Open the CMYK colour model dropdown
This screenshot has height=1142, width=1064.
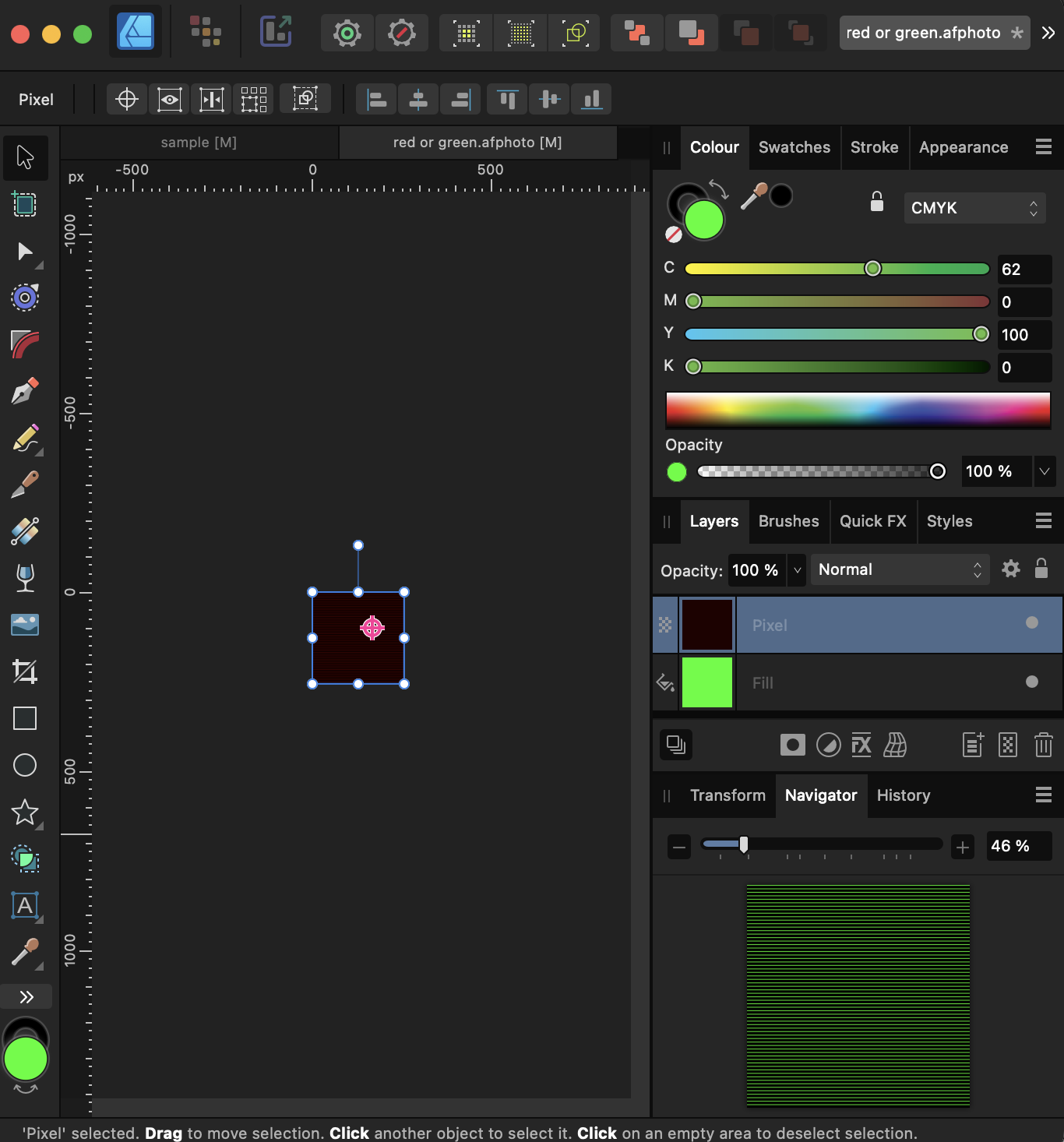click(974, 208)
